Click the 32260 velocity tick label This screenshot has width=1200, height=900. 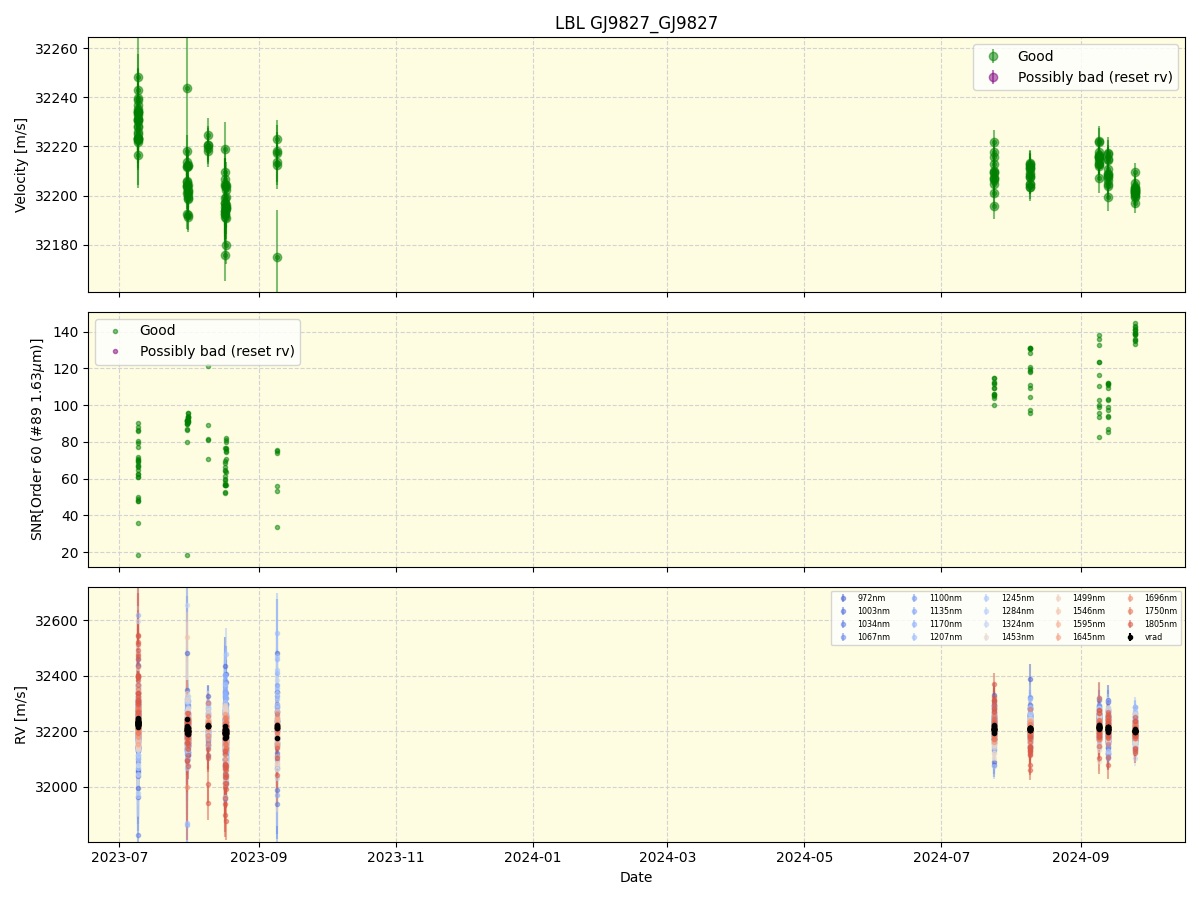58,49
